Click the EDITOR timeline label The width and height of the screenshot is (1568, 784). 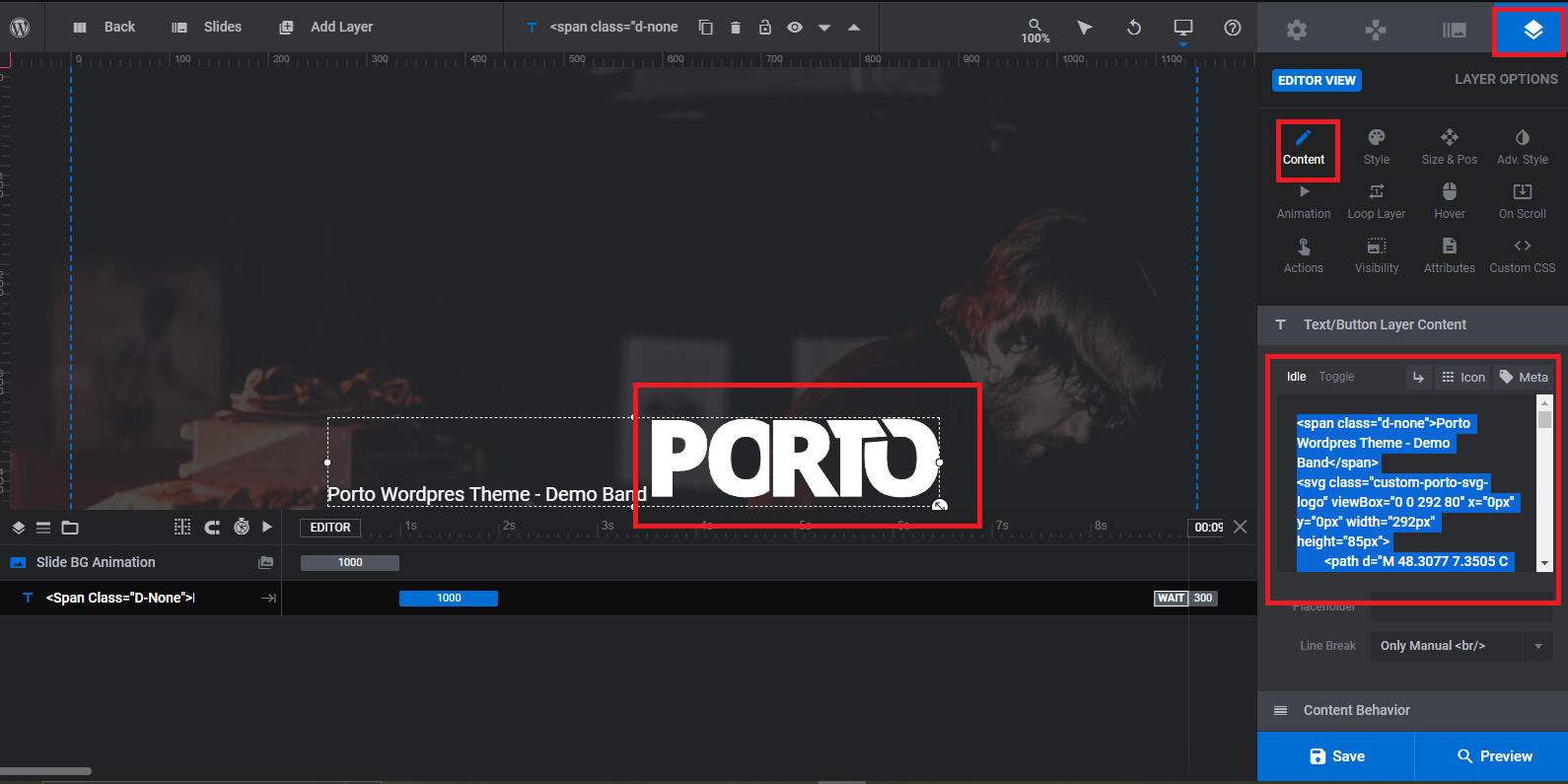pyautogui.click(x=330, y=528)
